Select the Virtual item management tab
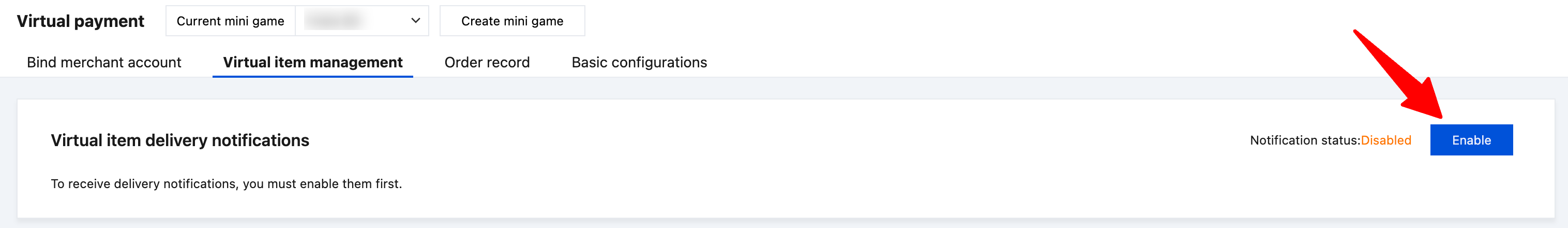The height and width of the screenshot is (228, 1568). 312,62
